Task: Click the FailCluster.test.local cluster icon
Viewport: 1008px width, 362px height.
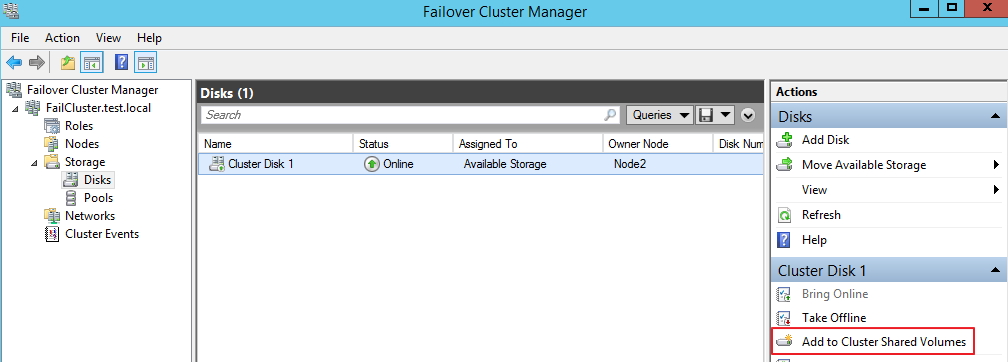Action: [33, 108]
